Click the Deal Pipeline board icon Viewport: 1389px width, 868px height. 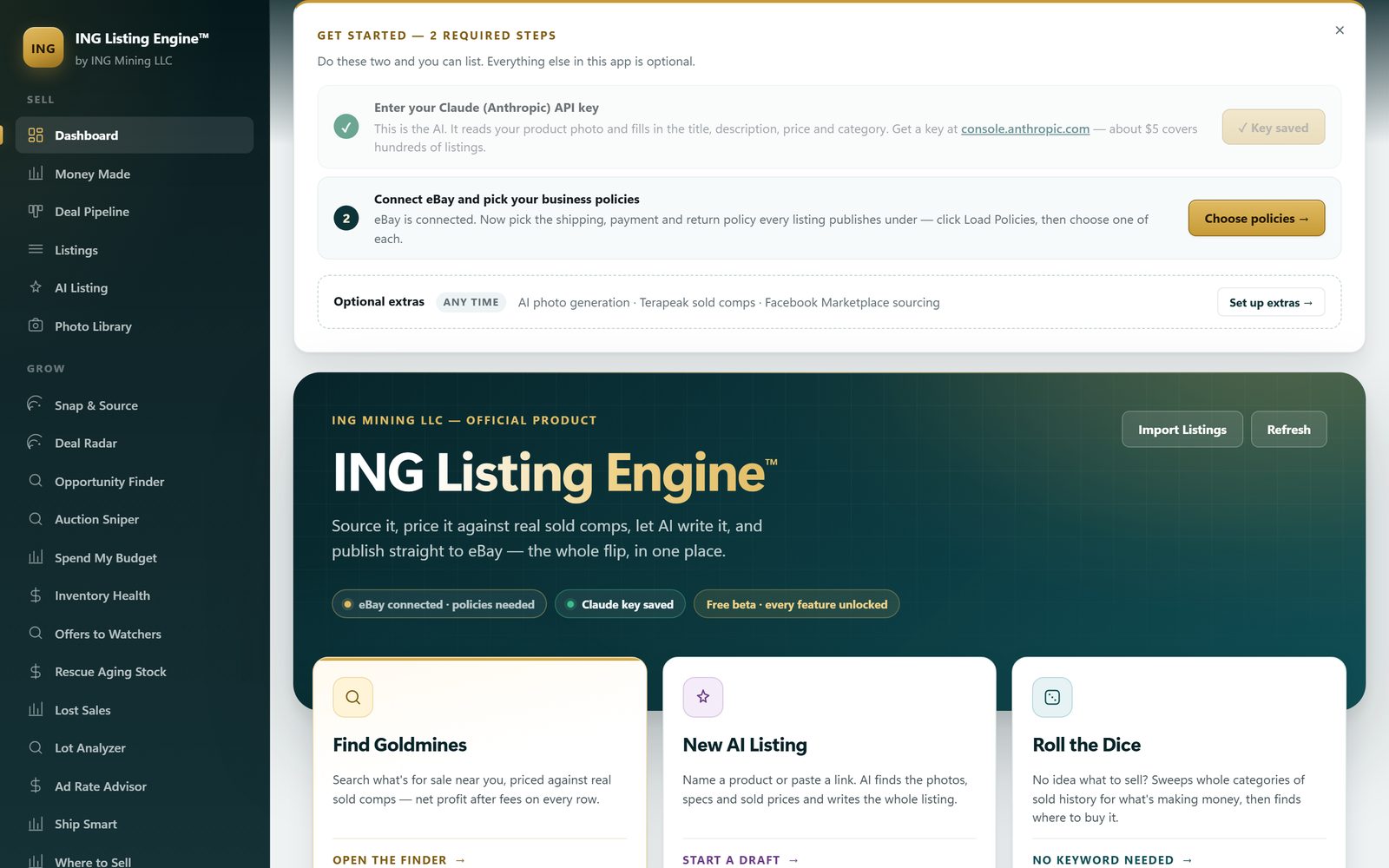click(36, 211)
